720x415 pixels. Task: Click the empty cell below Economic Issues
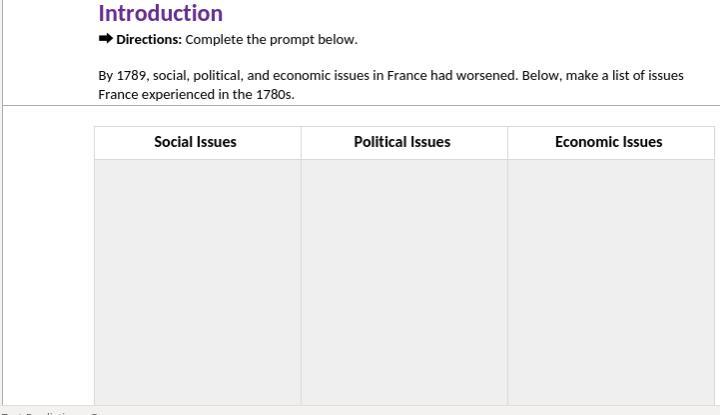(x=610, y=280)
